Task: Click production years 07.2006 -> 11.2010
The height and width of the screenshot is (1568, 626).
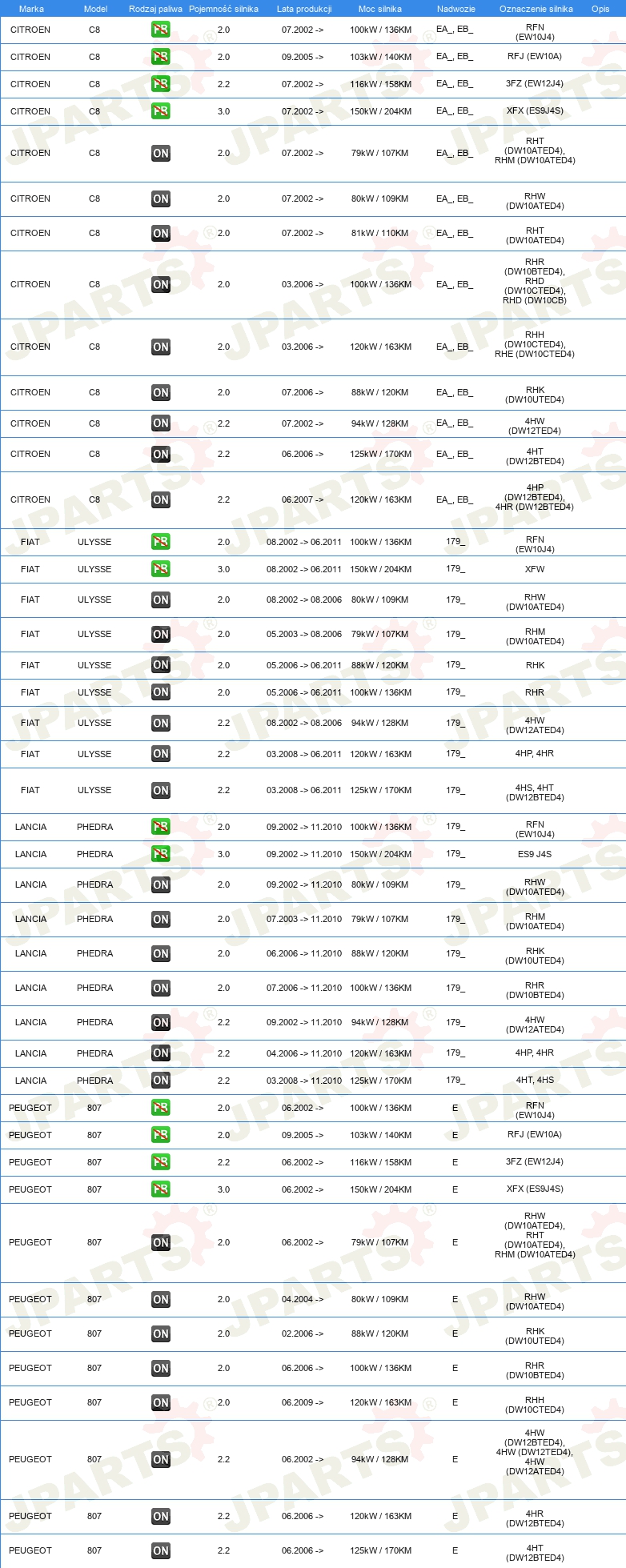Action: point(304,988)
